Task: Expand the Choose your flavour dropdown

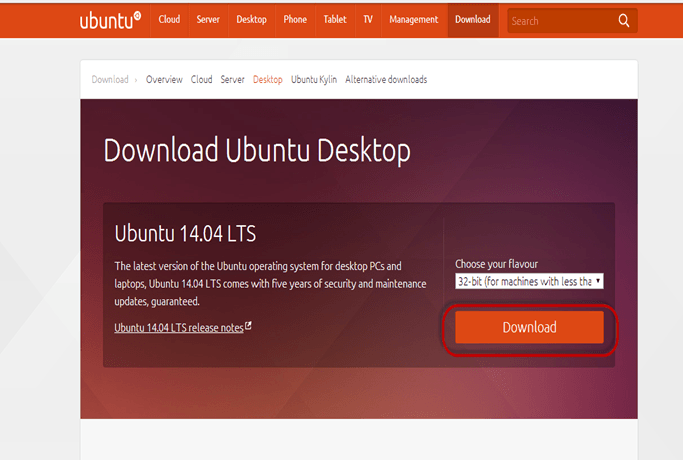Action: 529,282
